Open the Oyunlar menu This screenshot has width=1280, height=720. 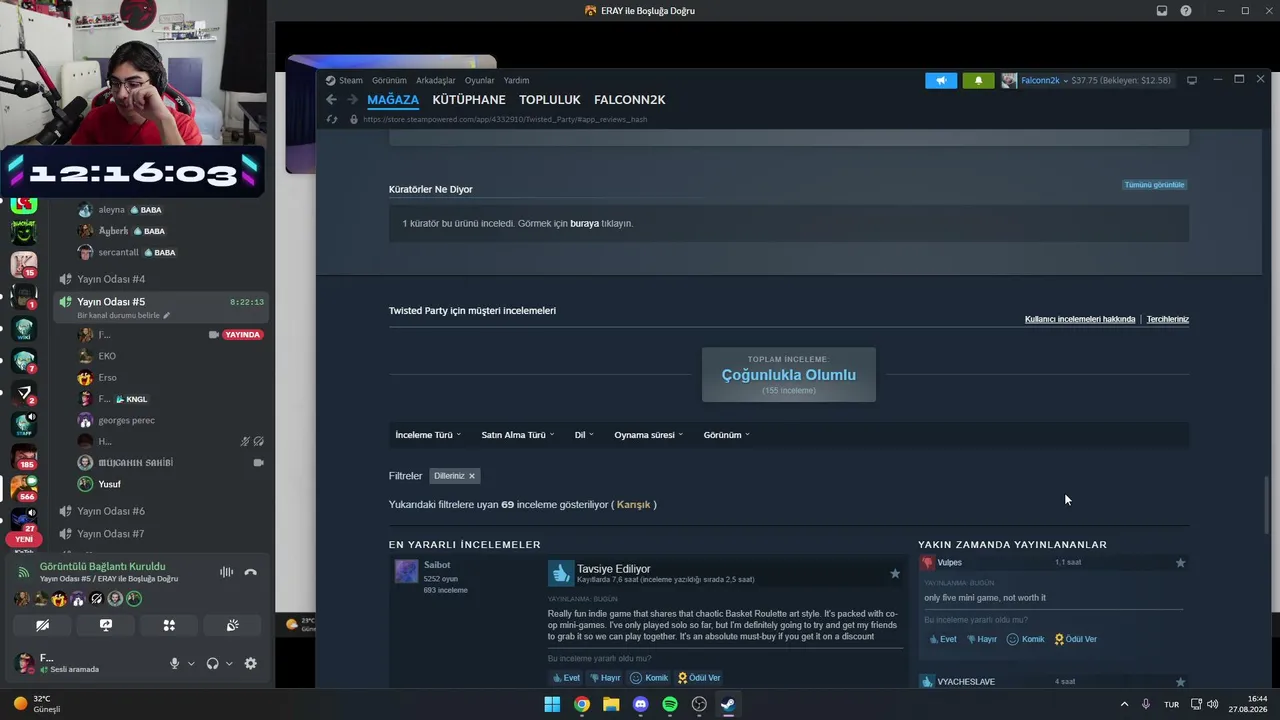click(480, 81)
